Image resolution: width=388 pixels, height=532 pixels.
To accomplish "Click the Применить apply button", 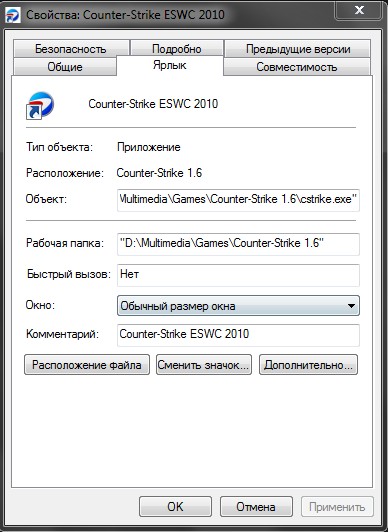I will [x=337, y=507].
